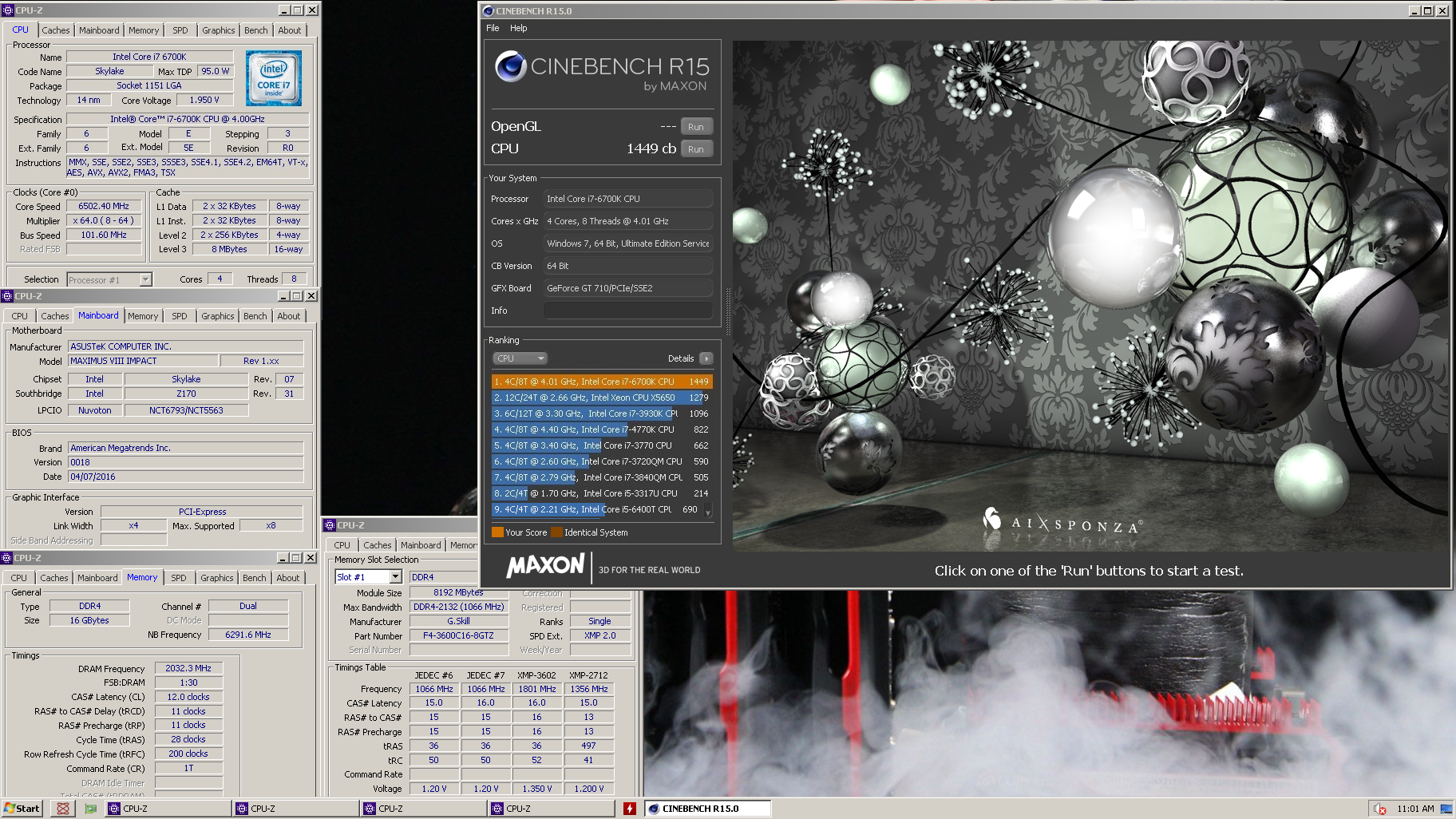Switch to the CINEBENCH R15.0 taskbar button
The height and width of the screenshot is (819, 1456).
707,809
